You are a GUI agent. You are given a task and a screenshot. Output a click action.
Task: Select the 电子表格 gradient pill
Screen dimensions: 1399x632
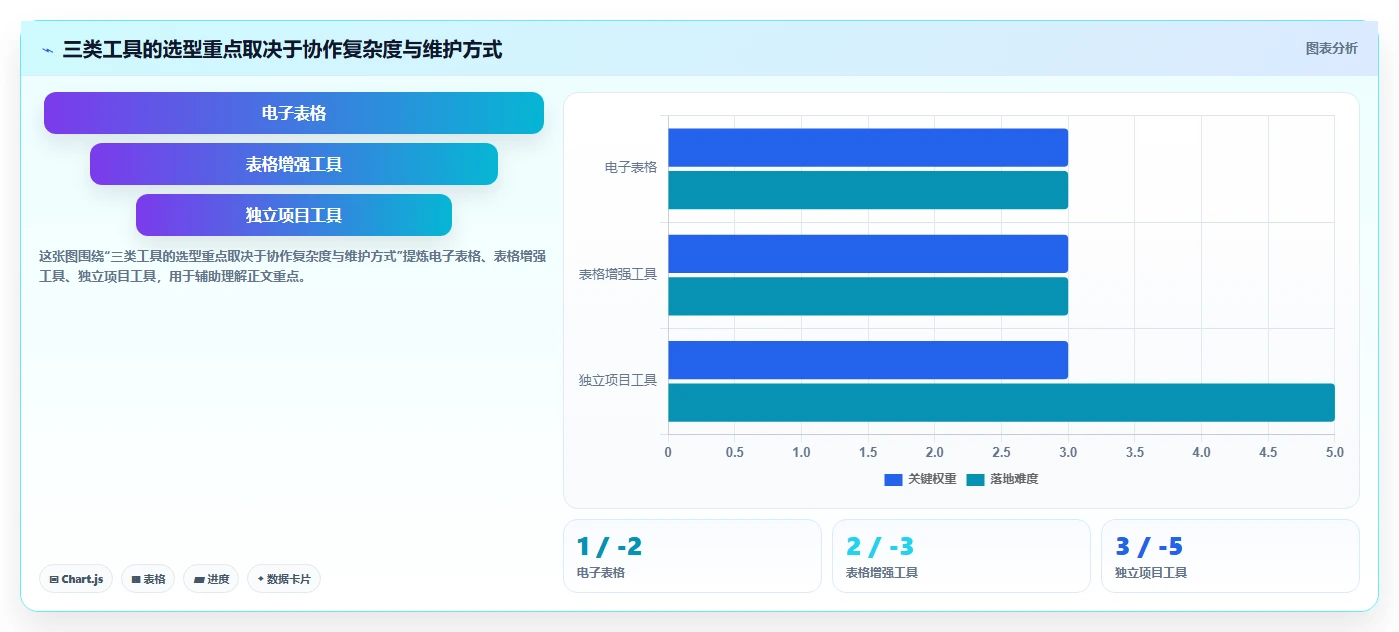point(294,113)
